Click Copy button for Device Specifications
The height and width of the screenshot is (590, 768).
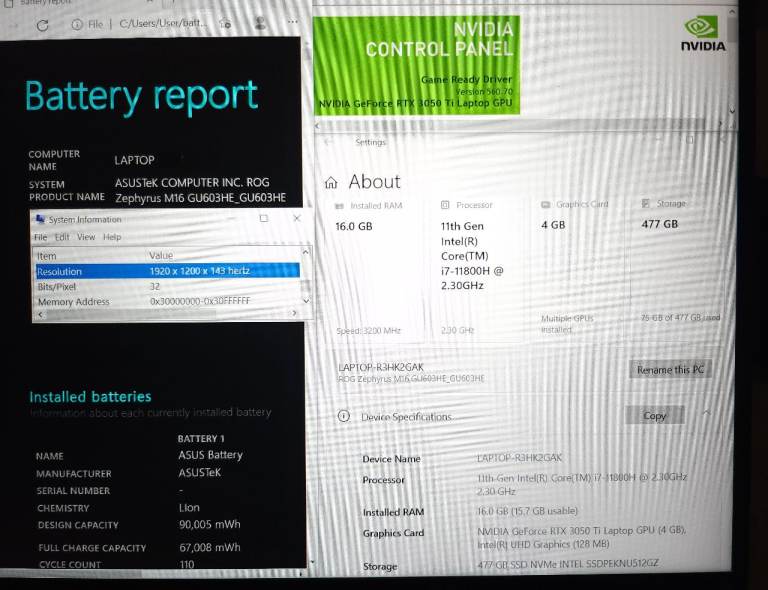pos(654,416)
